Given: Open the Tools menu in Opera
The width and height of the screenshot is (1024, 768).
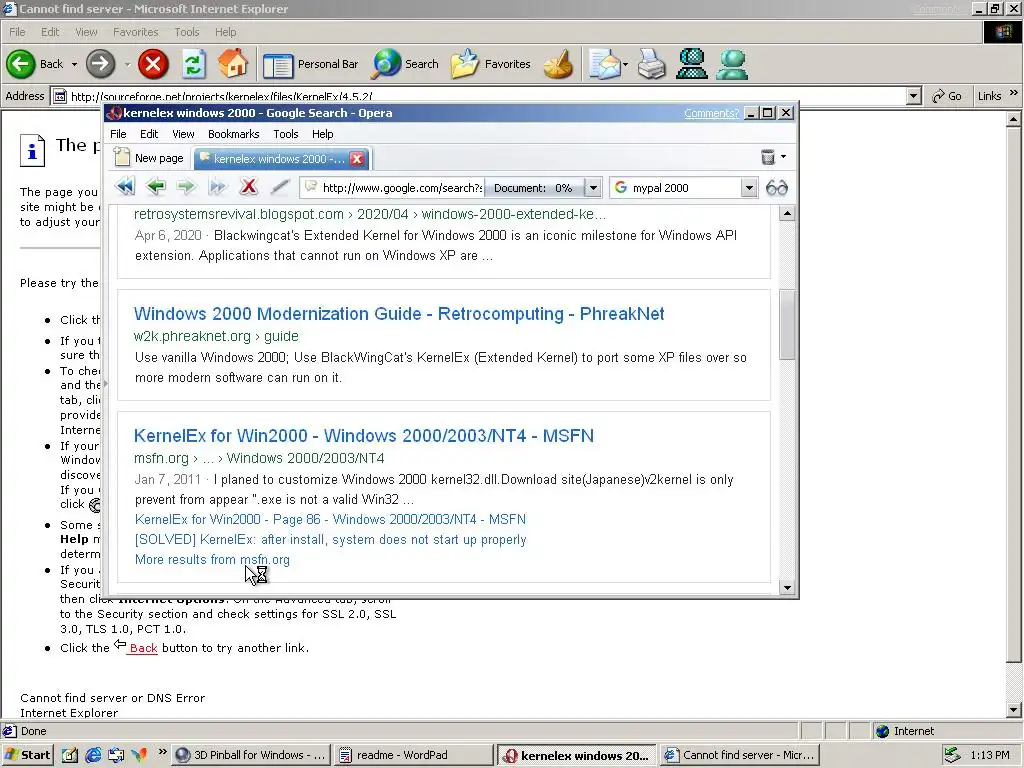Looking at the screenshot, I should (285, 134).
